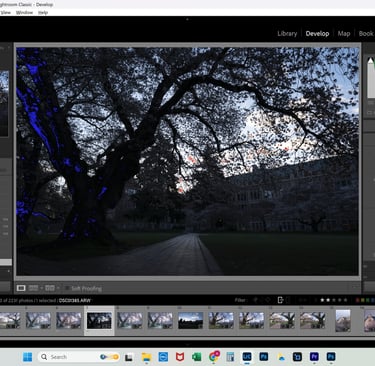
Task: Click the first Before/After view icon
Action: (33, 288)
